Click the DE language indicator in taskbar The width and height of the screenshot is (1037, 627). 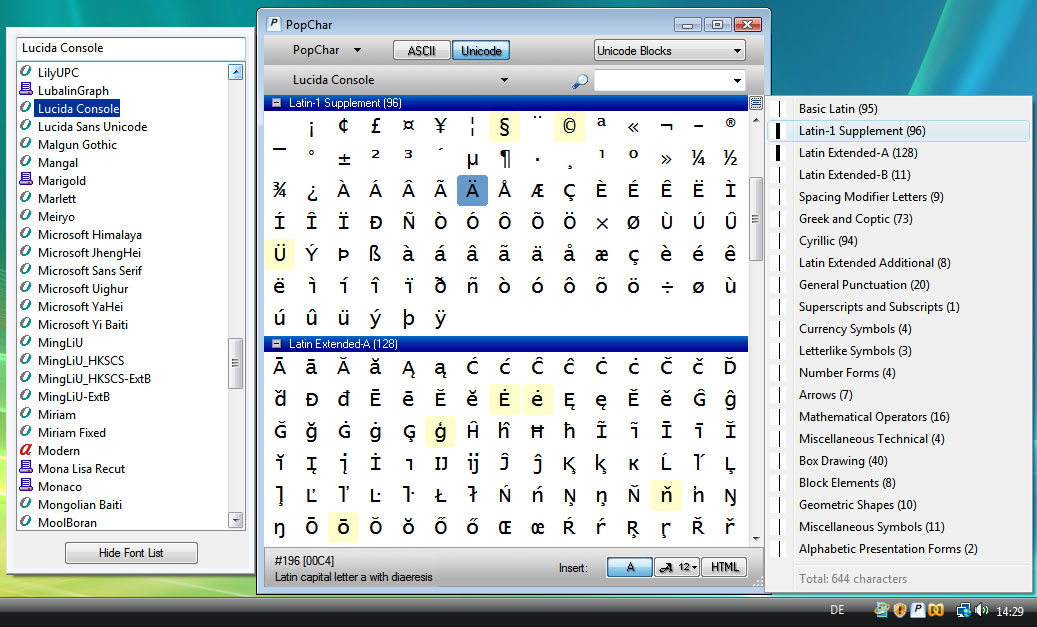(x=837, y=610)
